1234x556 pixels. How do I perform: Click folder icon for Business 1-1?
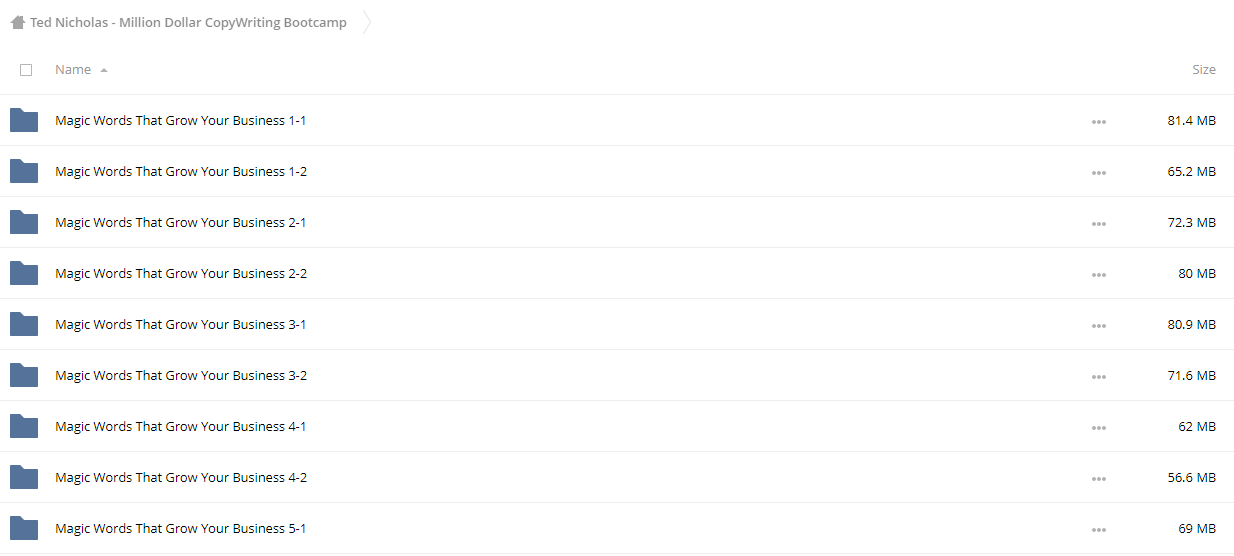(x=24, y=120)
